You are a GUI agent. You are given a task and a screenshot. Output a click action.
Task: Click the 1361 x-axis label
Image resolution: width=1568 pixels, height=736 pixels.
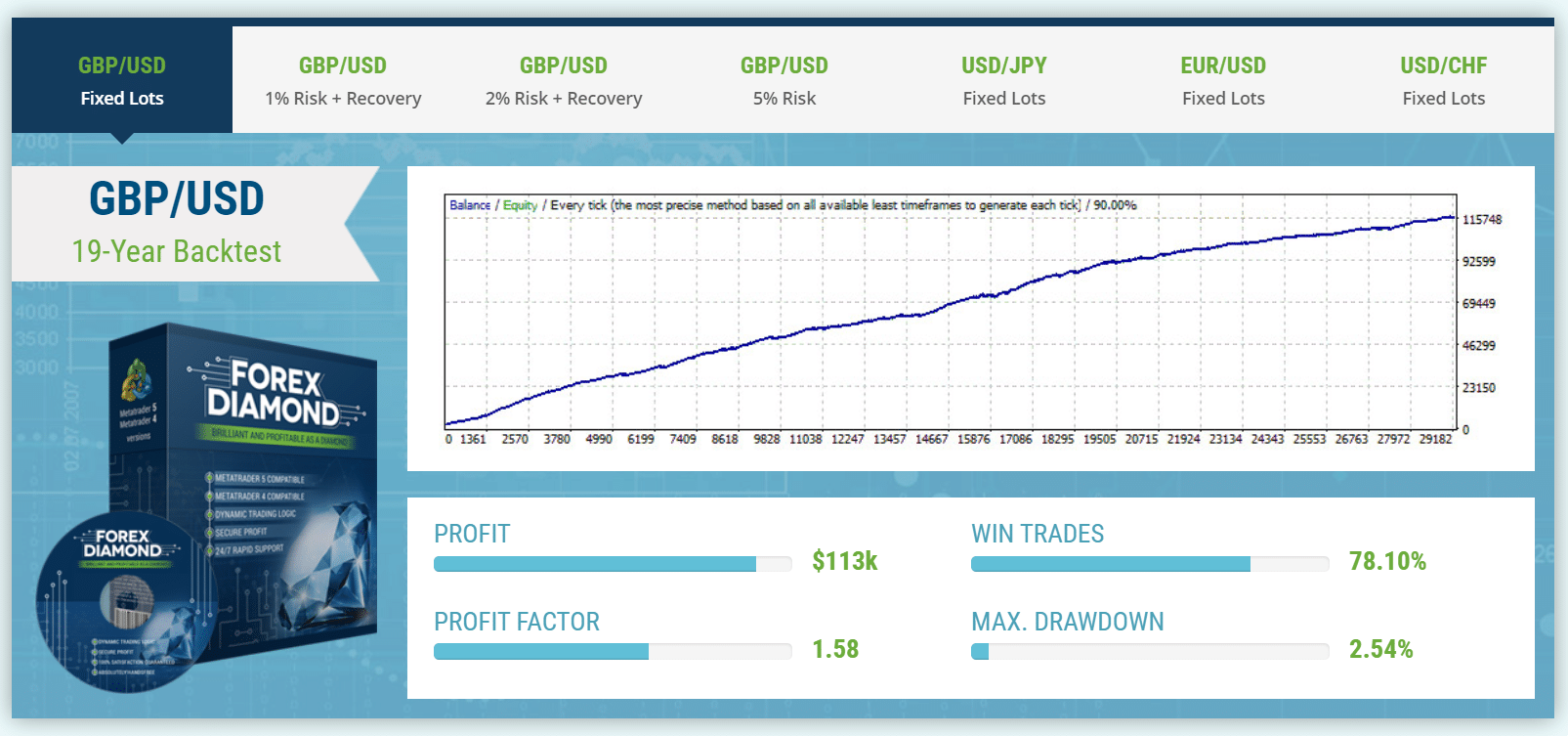click(473, 439)
